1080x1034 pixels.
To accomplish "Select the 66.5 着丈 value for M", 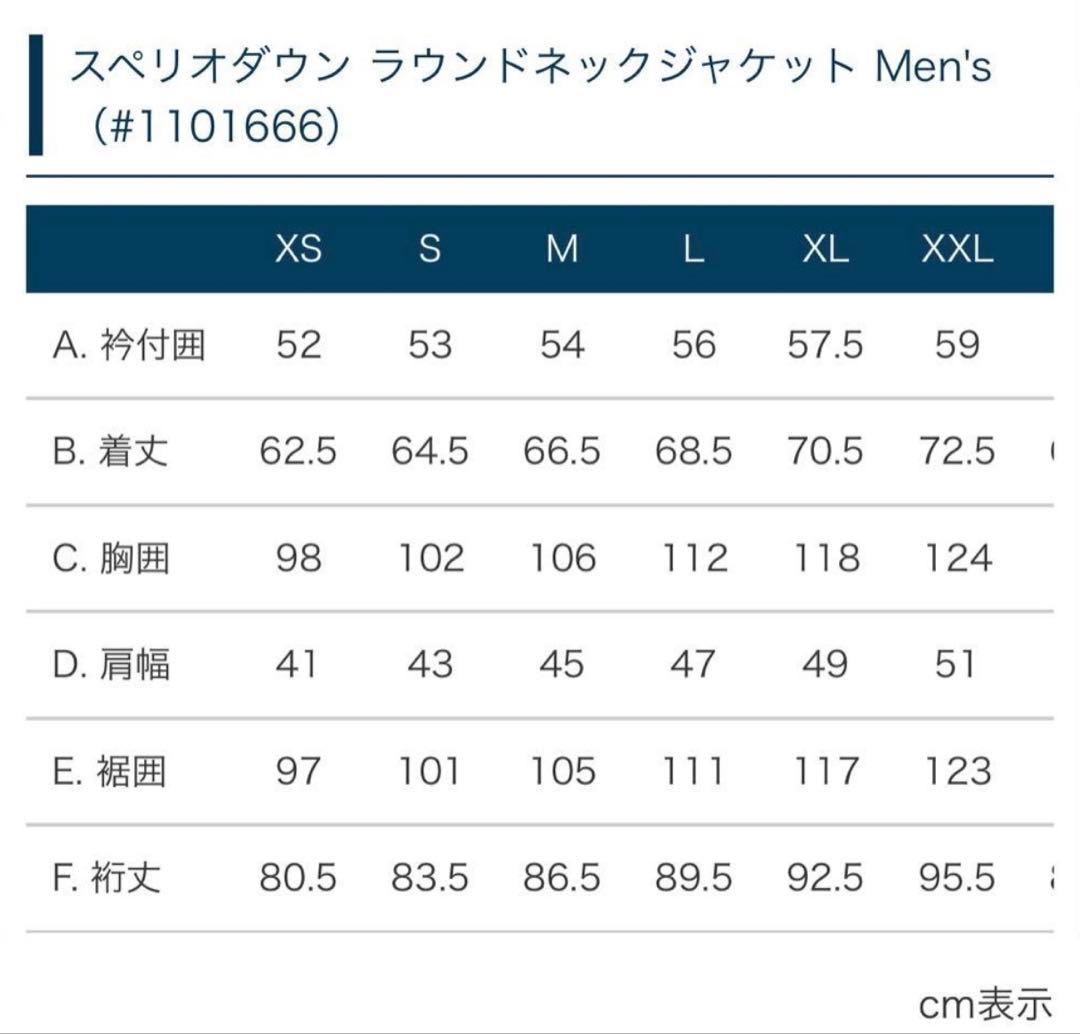I will point(562,452).
